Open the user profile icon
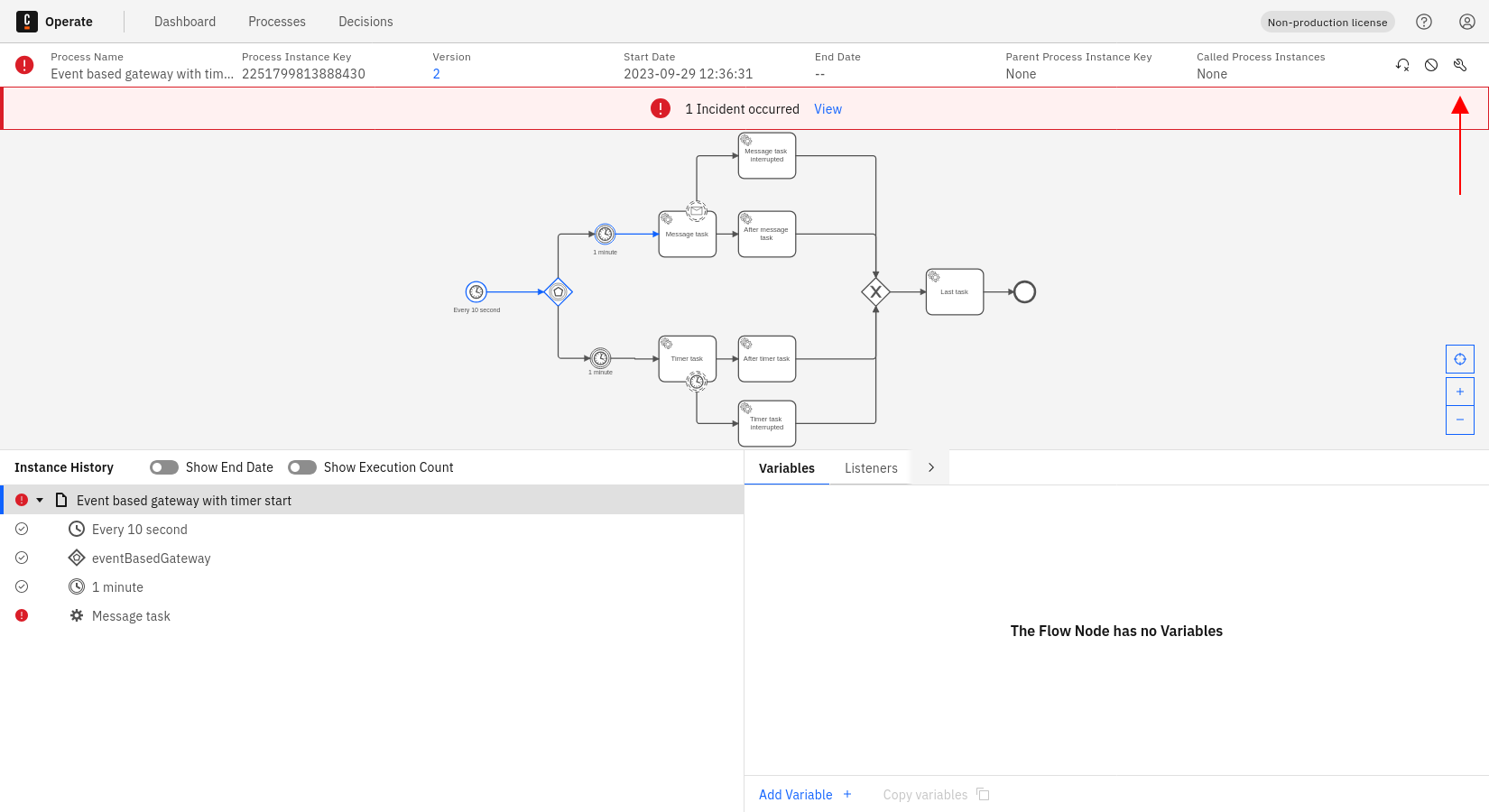 [1467, 22]
